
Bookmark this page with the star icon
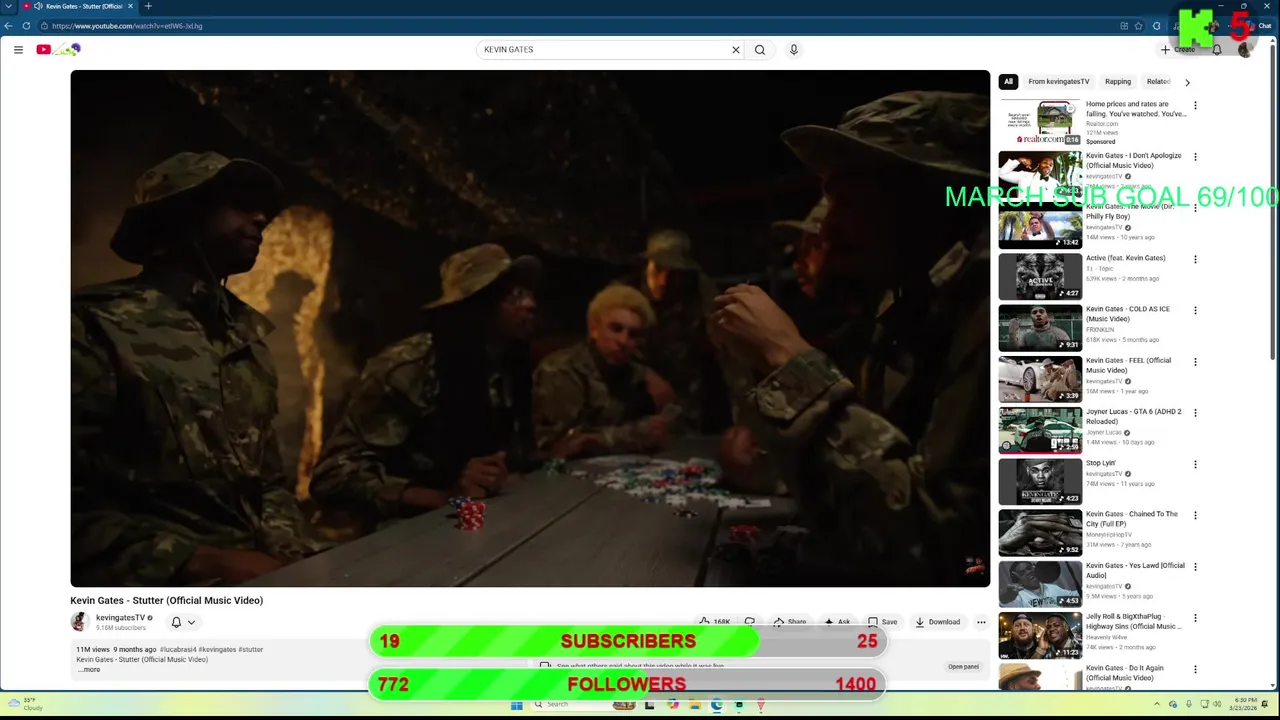(x=1140, y=26)
